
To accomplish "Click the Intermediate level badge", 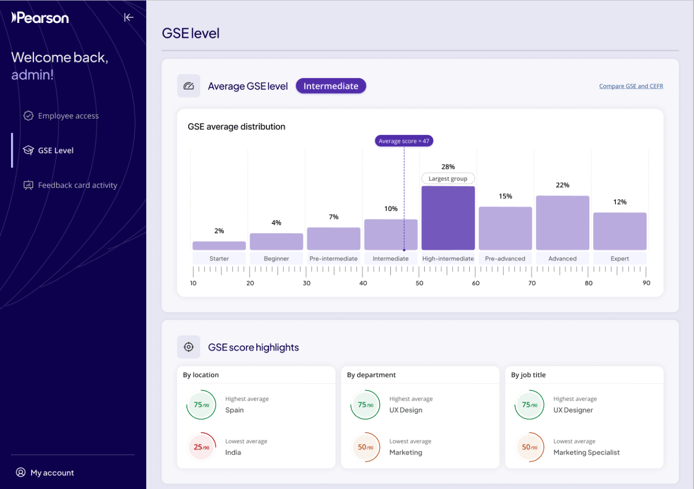I will point(331,86).
